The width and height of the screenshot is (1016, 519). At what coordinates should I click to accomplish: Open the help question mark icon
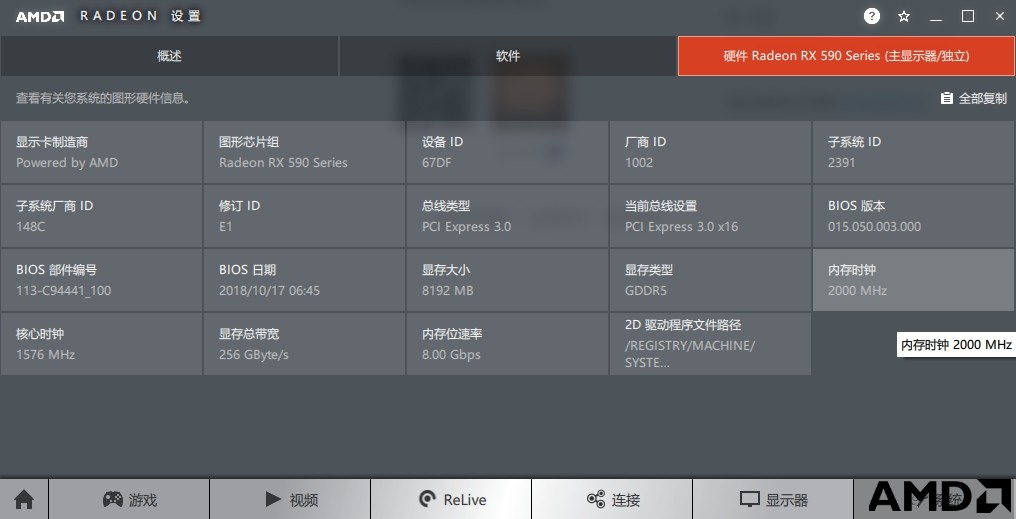(872, 17)
